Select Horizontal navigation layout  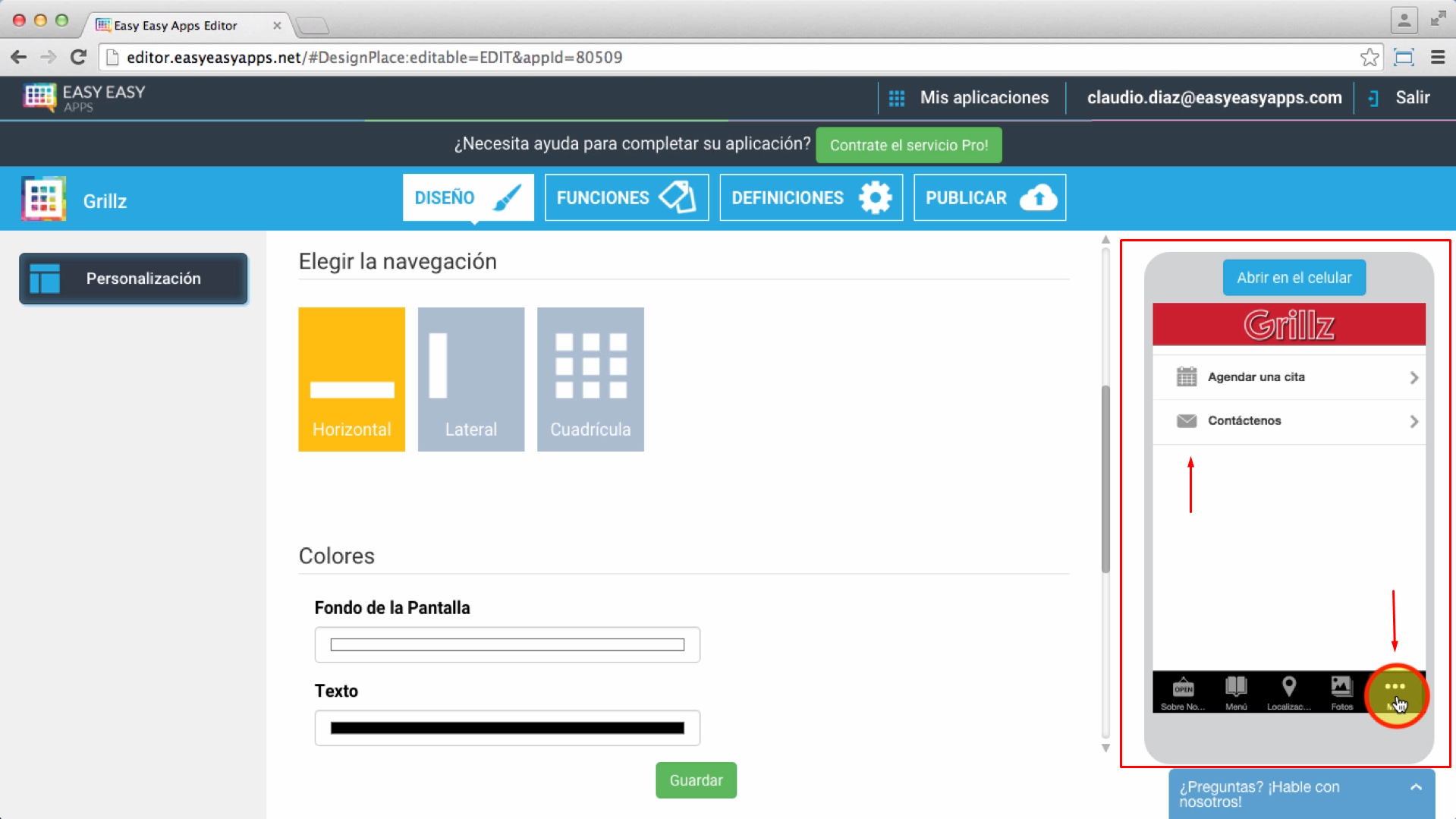(x=351, y=379)
